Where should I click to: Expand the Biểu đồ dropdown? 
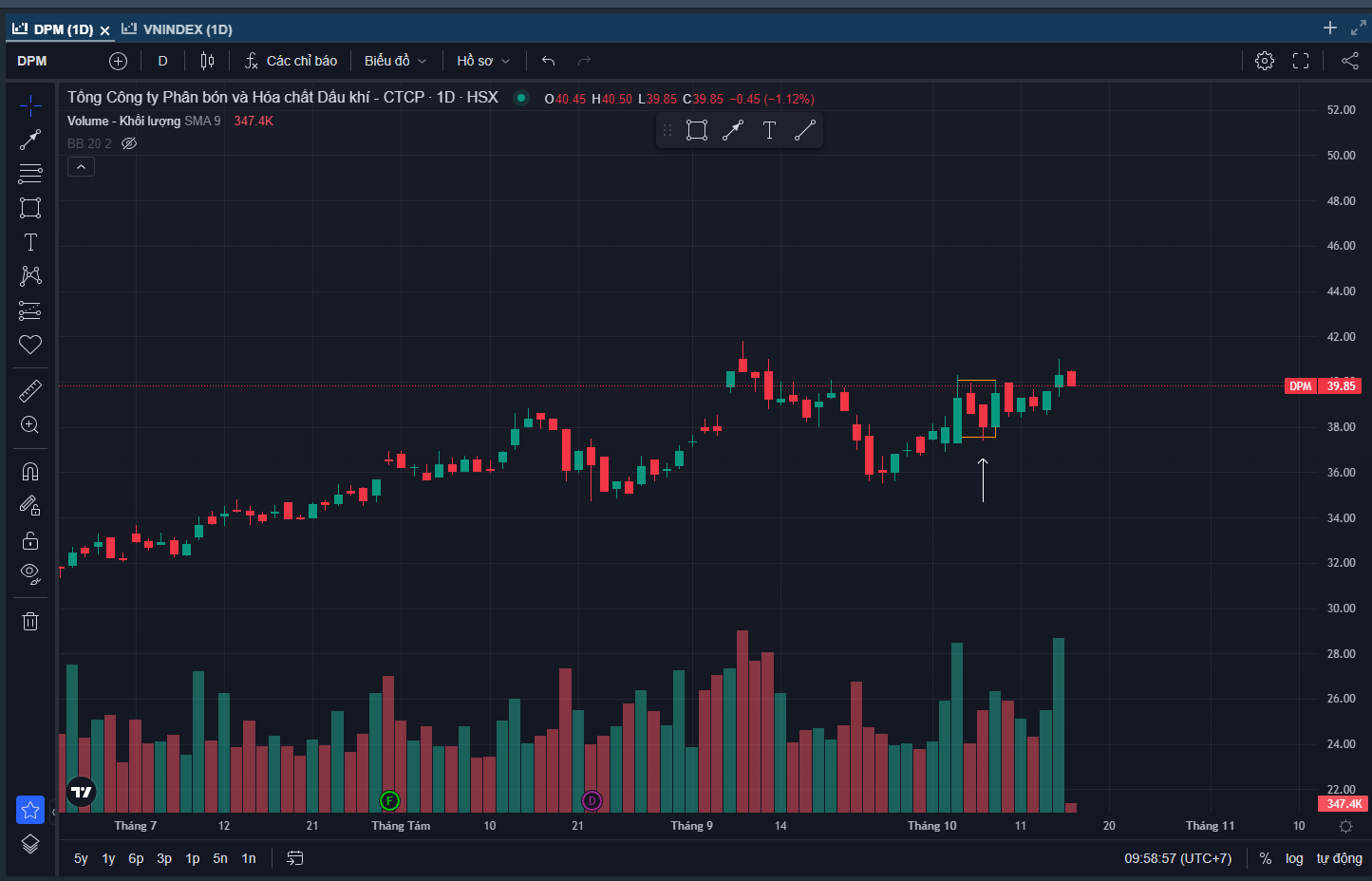(x=395, y=61)
